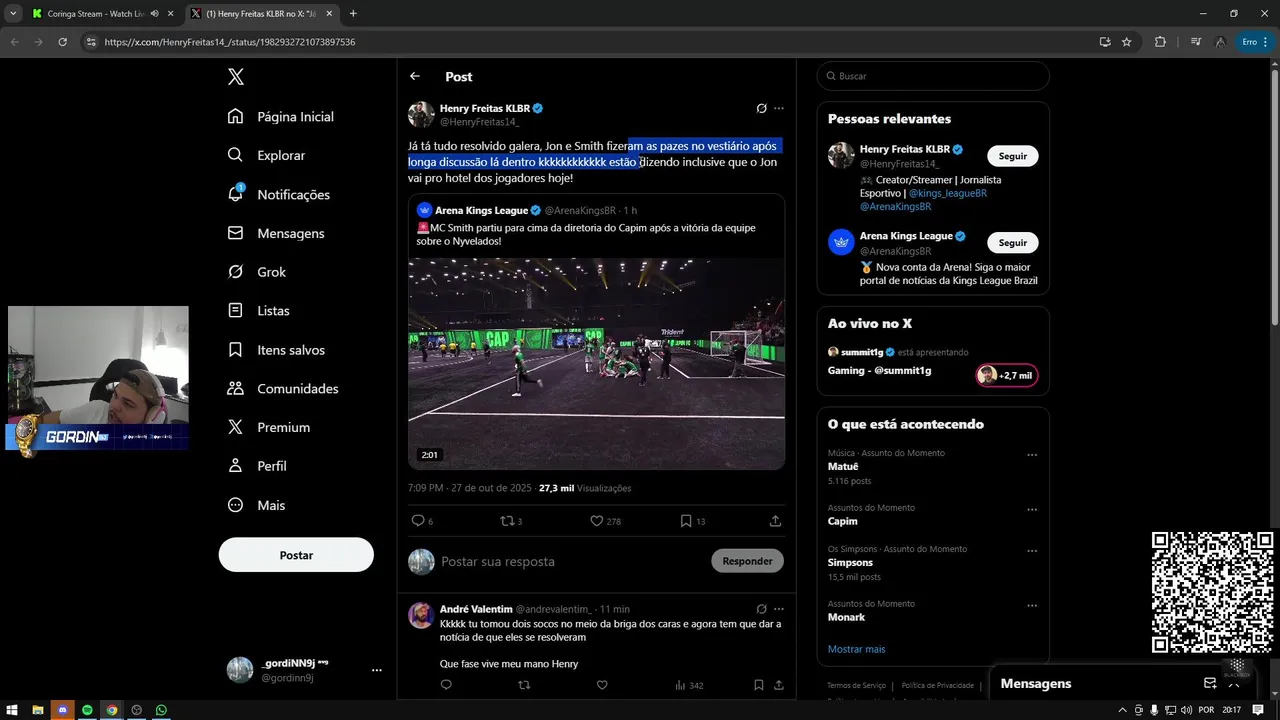The image size is (1280, 720).
Task: Click the Postar button
Action: [x=296, y=555]
